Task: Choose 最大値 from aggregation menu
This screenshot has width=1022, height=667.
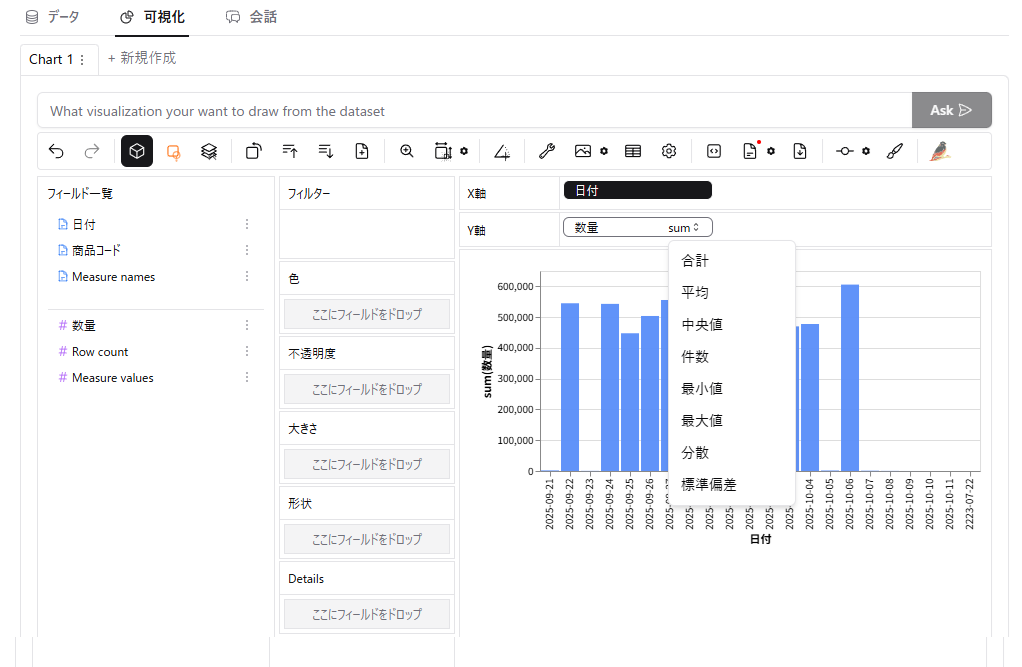Action: coord(732,421)
